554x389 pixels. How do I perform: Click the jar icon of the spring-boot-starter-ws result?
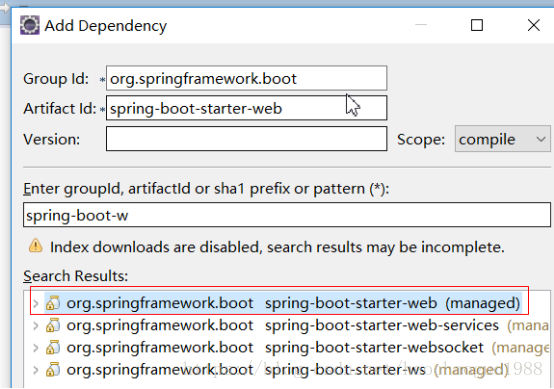tap(53, 370)
